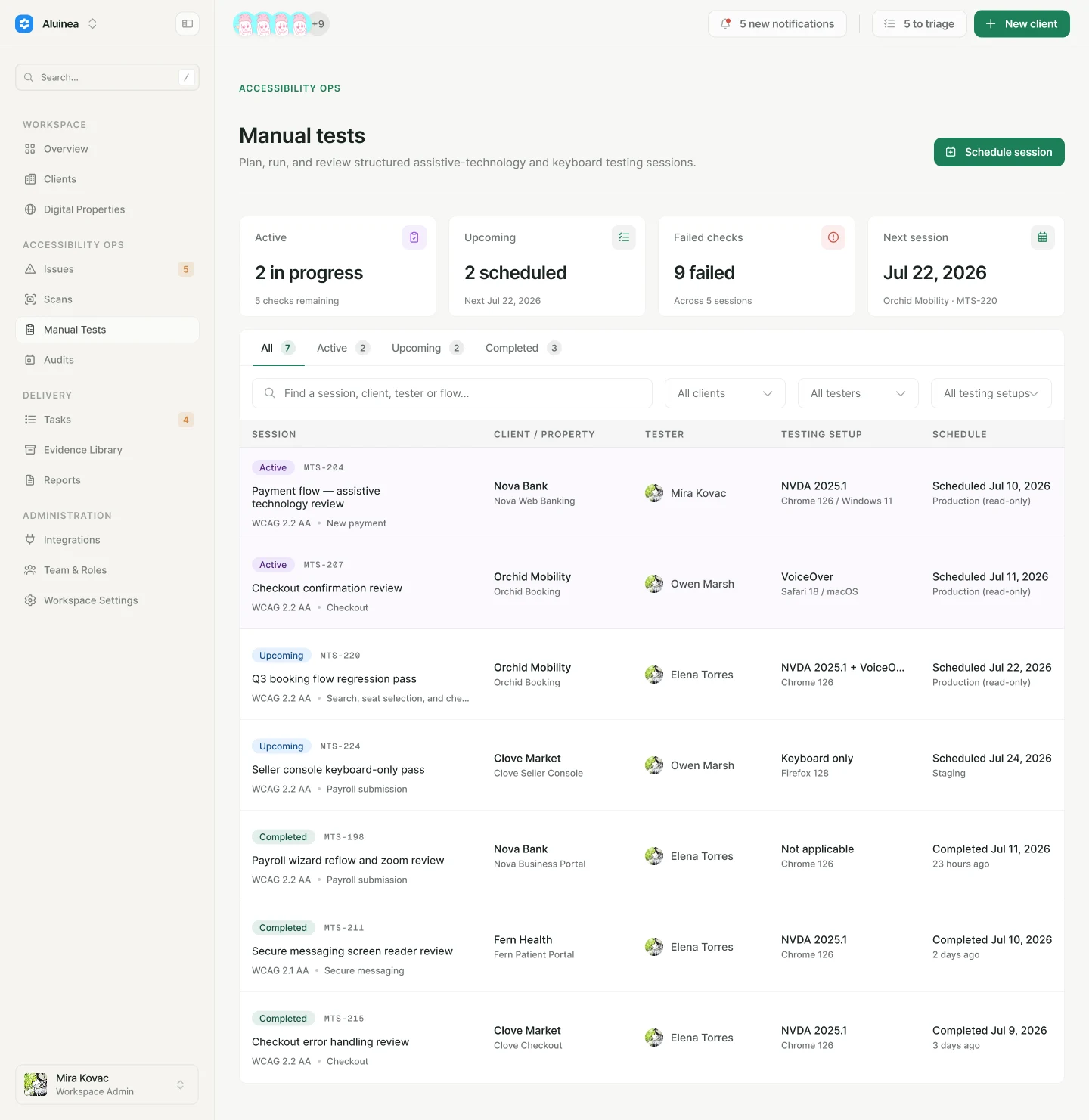Viewport: 1089px width, 1120px height.
Task: Switch to the Completed tab
Action: 523,348
